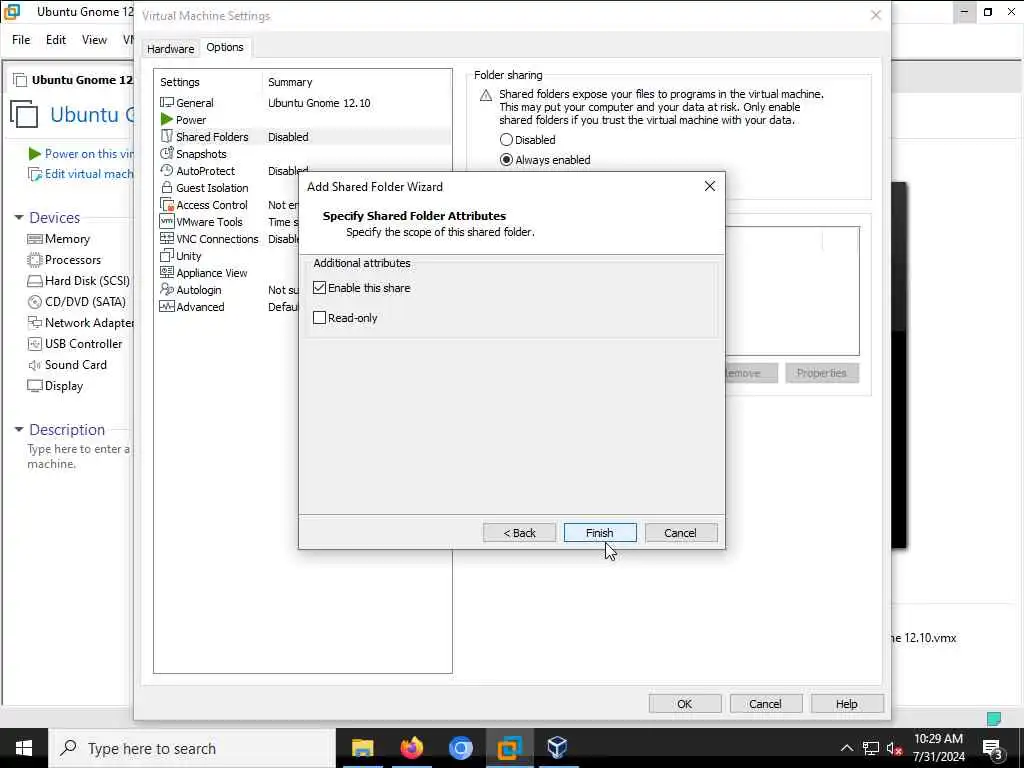Open the VirtualBox cube taskbar icon
Viewport: 1024px width, 768px height.
coord(557,748)
